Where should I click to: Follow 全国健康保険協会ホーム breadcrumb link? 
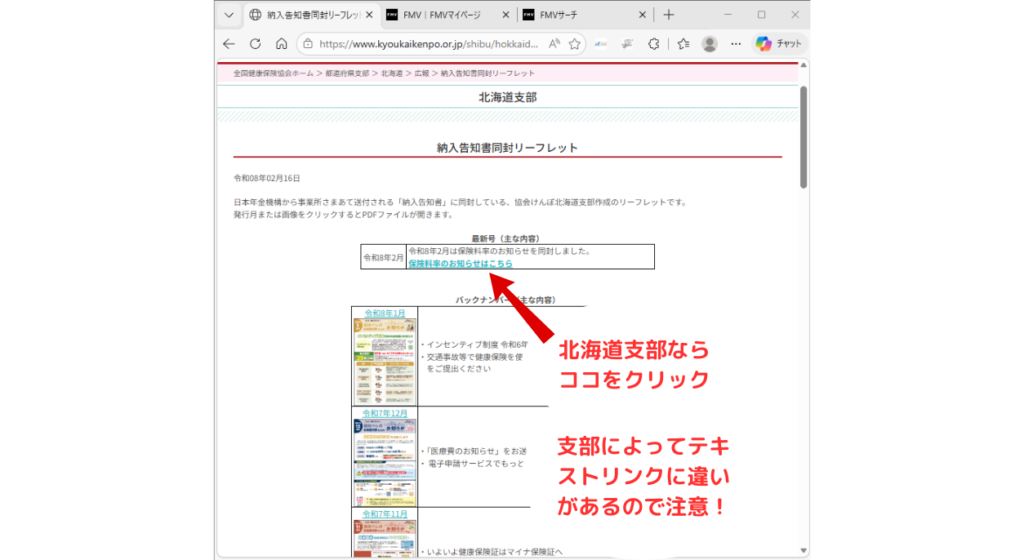pos(273,73)
